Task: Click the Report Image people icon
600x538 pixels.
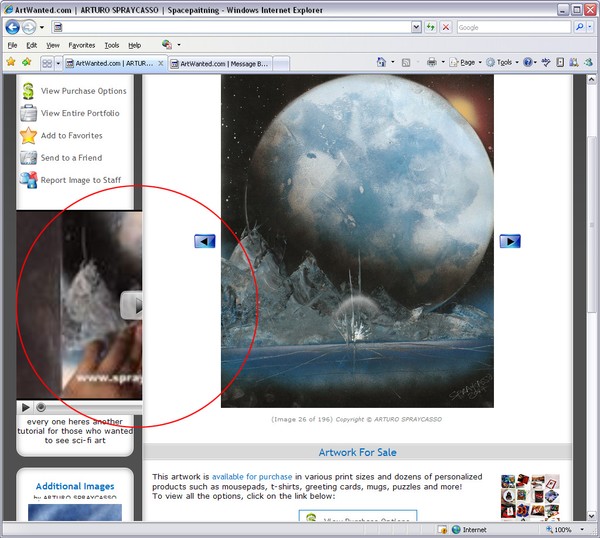Action: click(x=28, y=180)
